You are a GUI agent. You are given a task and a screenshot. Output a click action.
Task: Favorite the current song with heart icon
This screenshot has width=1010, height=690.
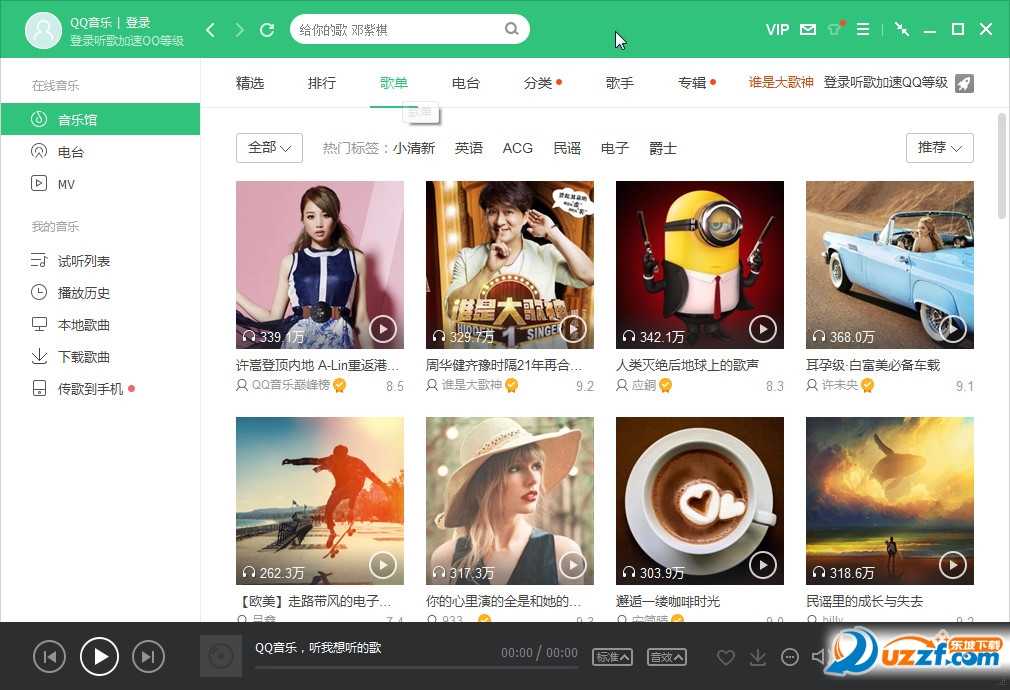point(726,657)
